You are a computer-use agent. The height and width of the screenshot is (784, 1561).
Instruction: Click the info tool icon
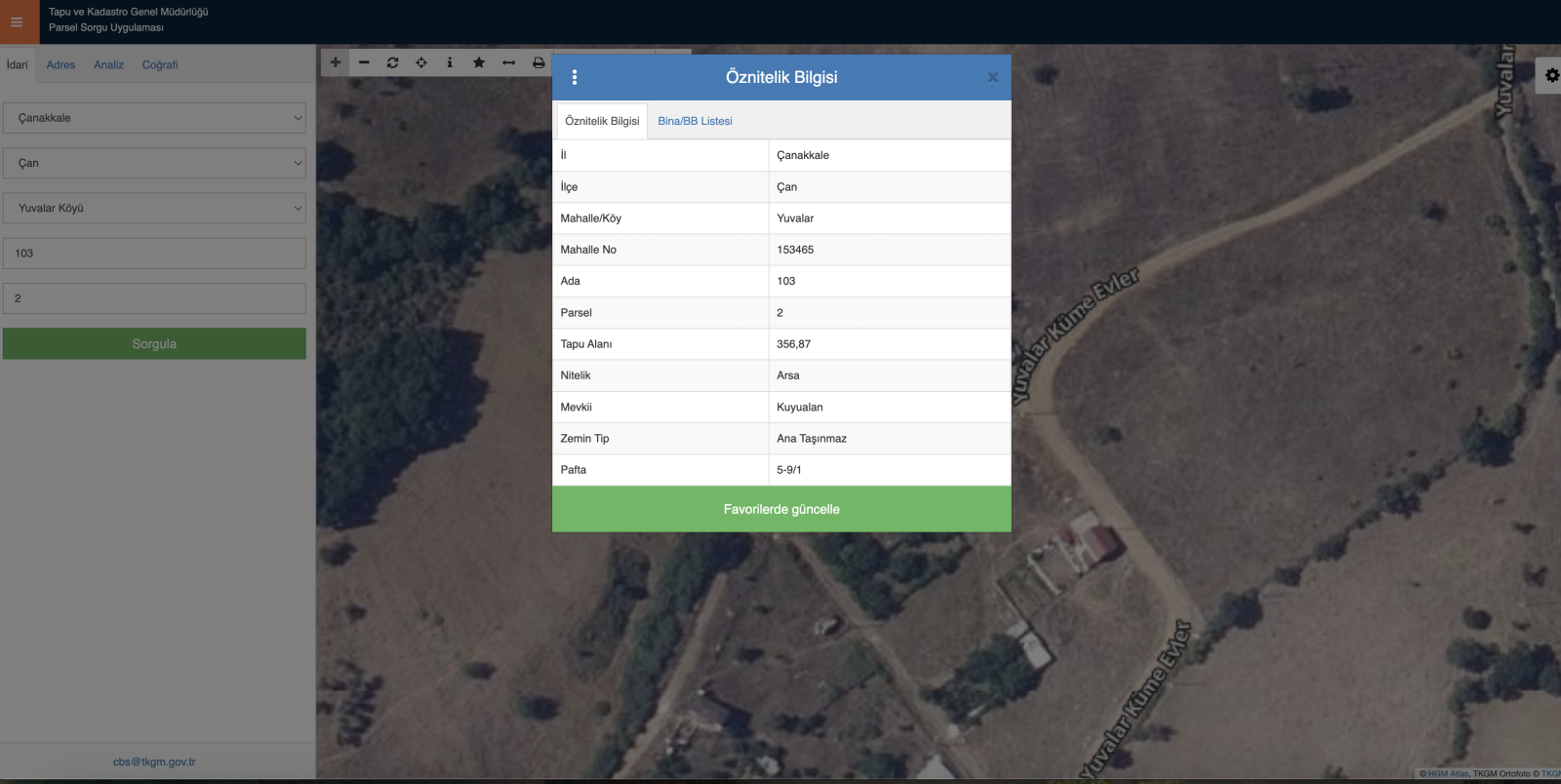click(x=450, y=62)
